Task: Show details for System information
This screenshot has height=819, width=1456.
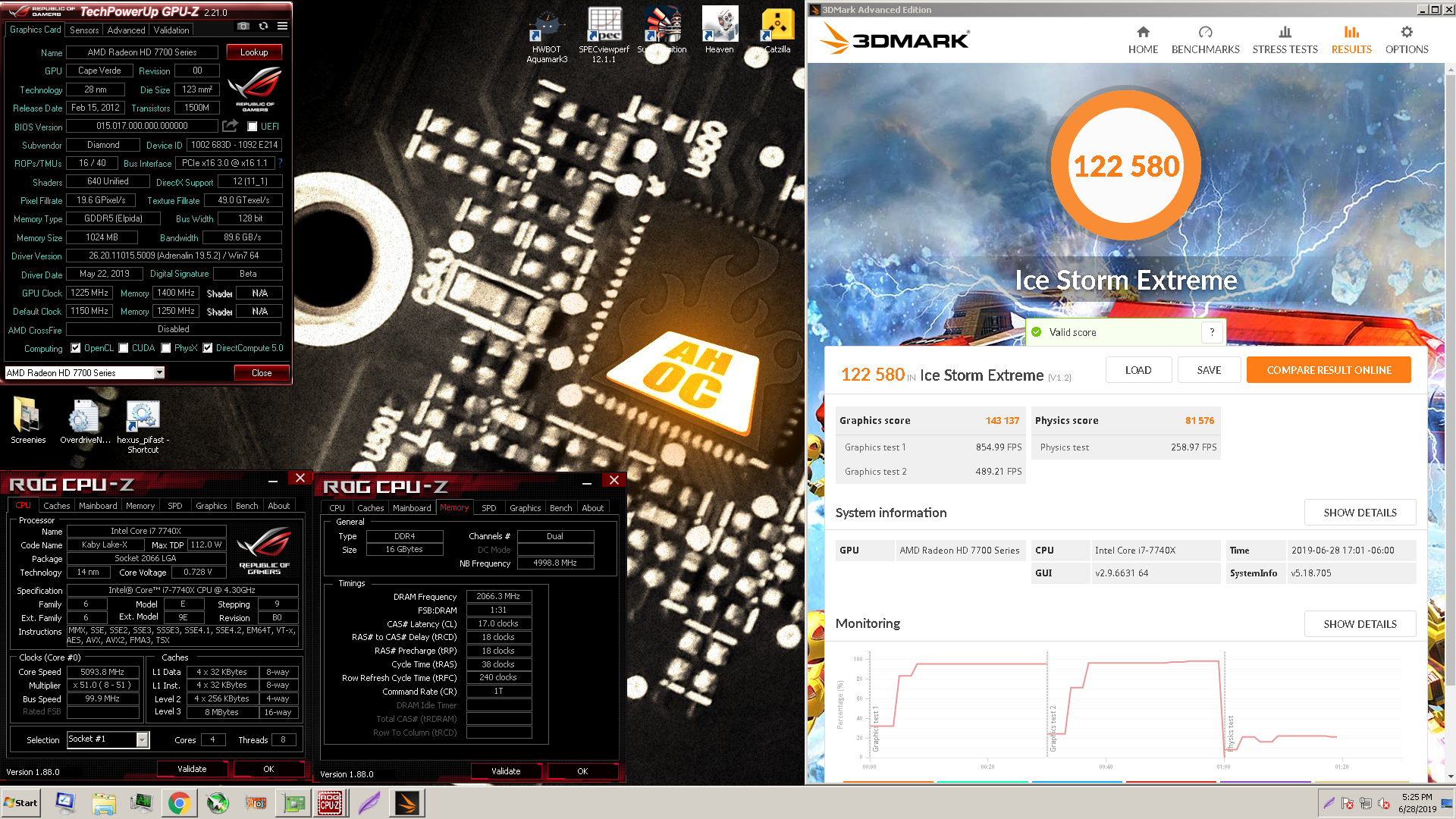Action: click(1360, 513)
